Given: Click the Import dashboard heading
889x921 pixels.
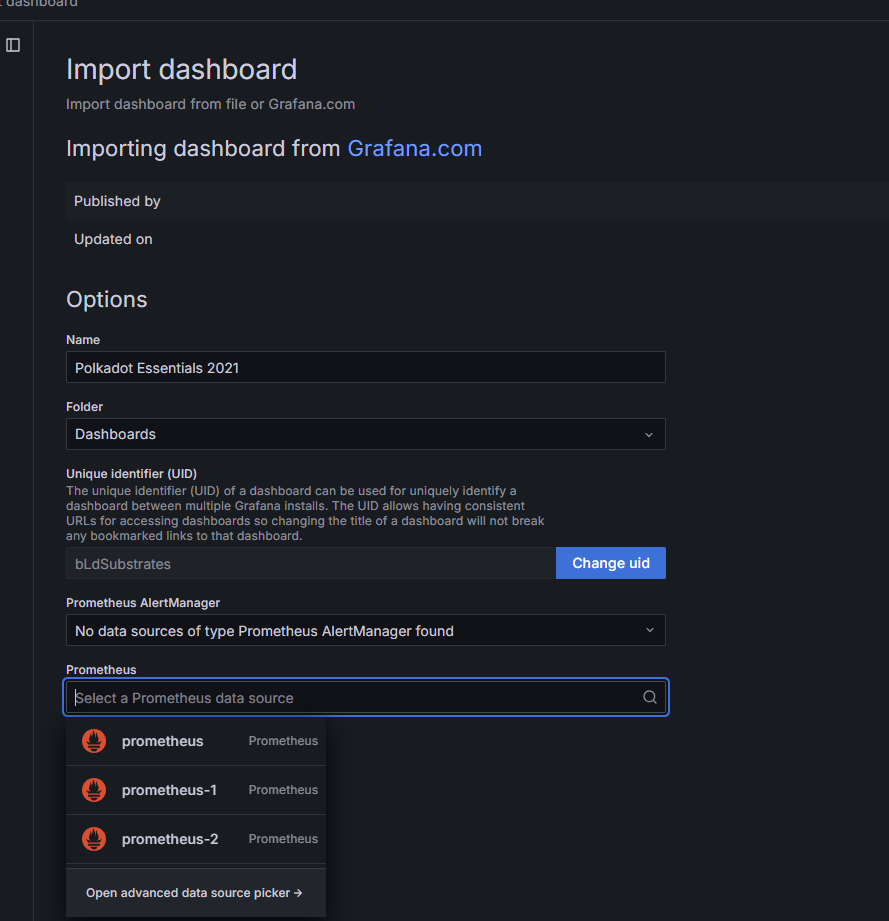Looking at the screenshot, I should [181, 69].
